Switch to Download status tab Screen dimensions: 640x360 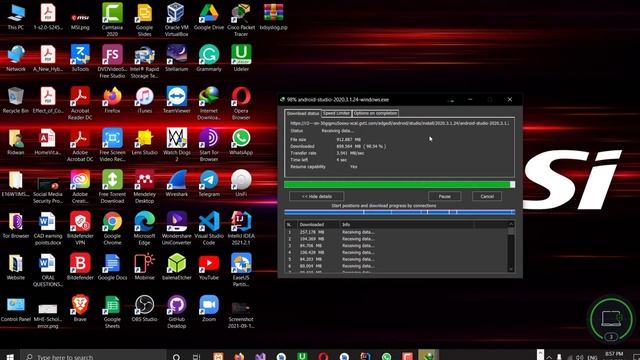(302, 113)
